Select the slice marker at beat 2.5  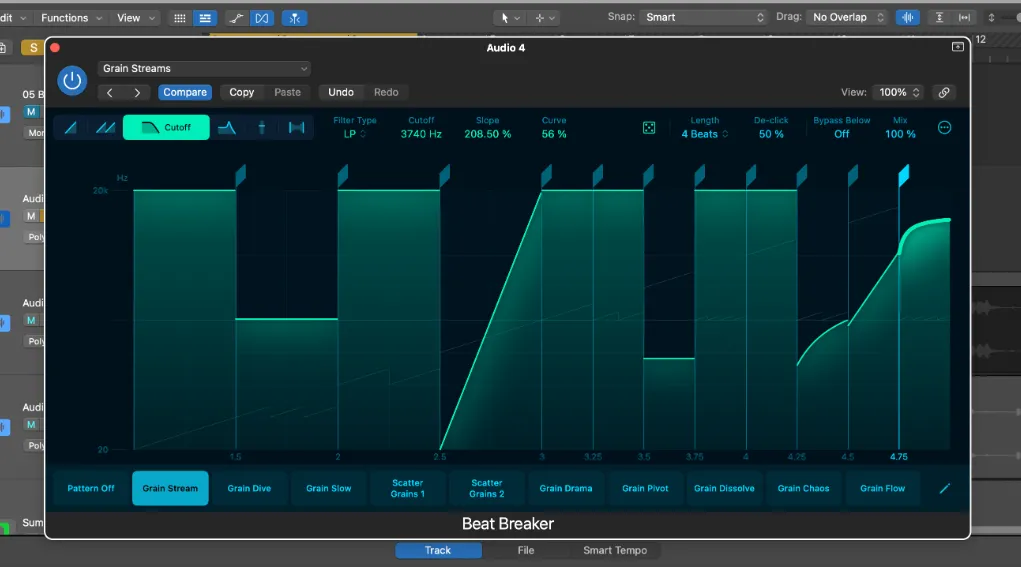[445, 176]
